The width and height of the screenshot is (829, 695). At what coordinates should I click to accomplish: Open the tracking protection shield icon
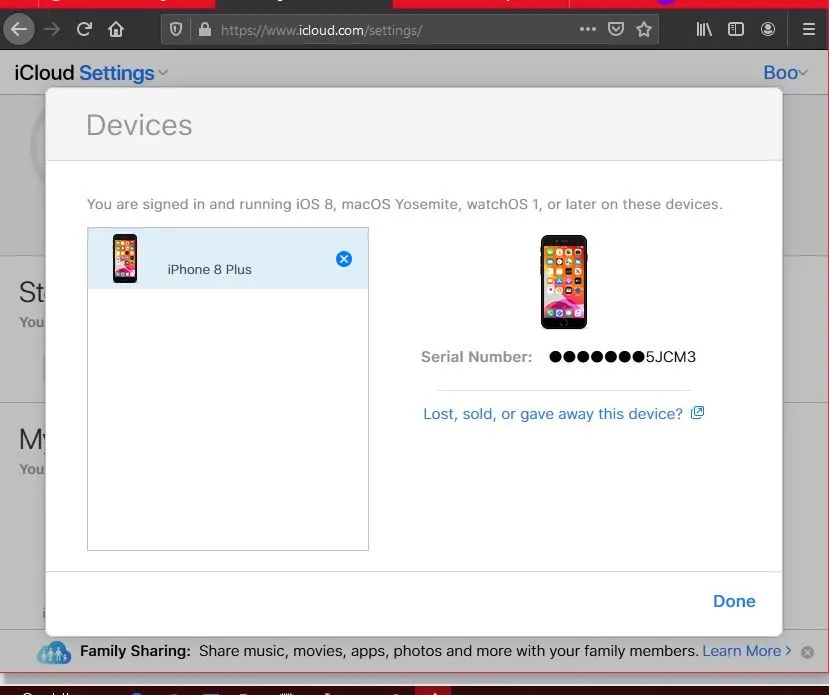point(177,30)
